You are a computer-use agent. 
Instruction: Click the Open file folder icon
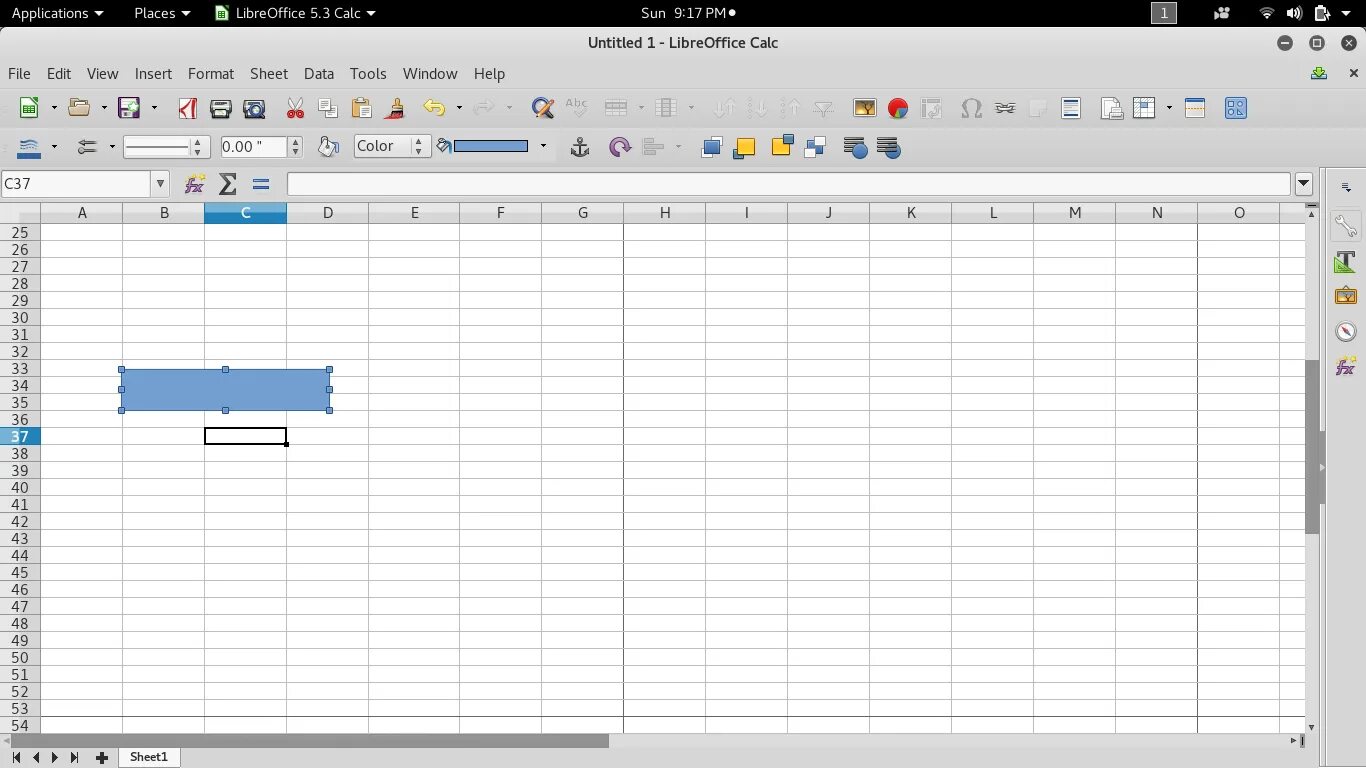(78, 108)
